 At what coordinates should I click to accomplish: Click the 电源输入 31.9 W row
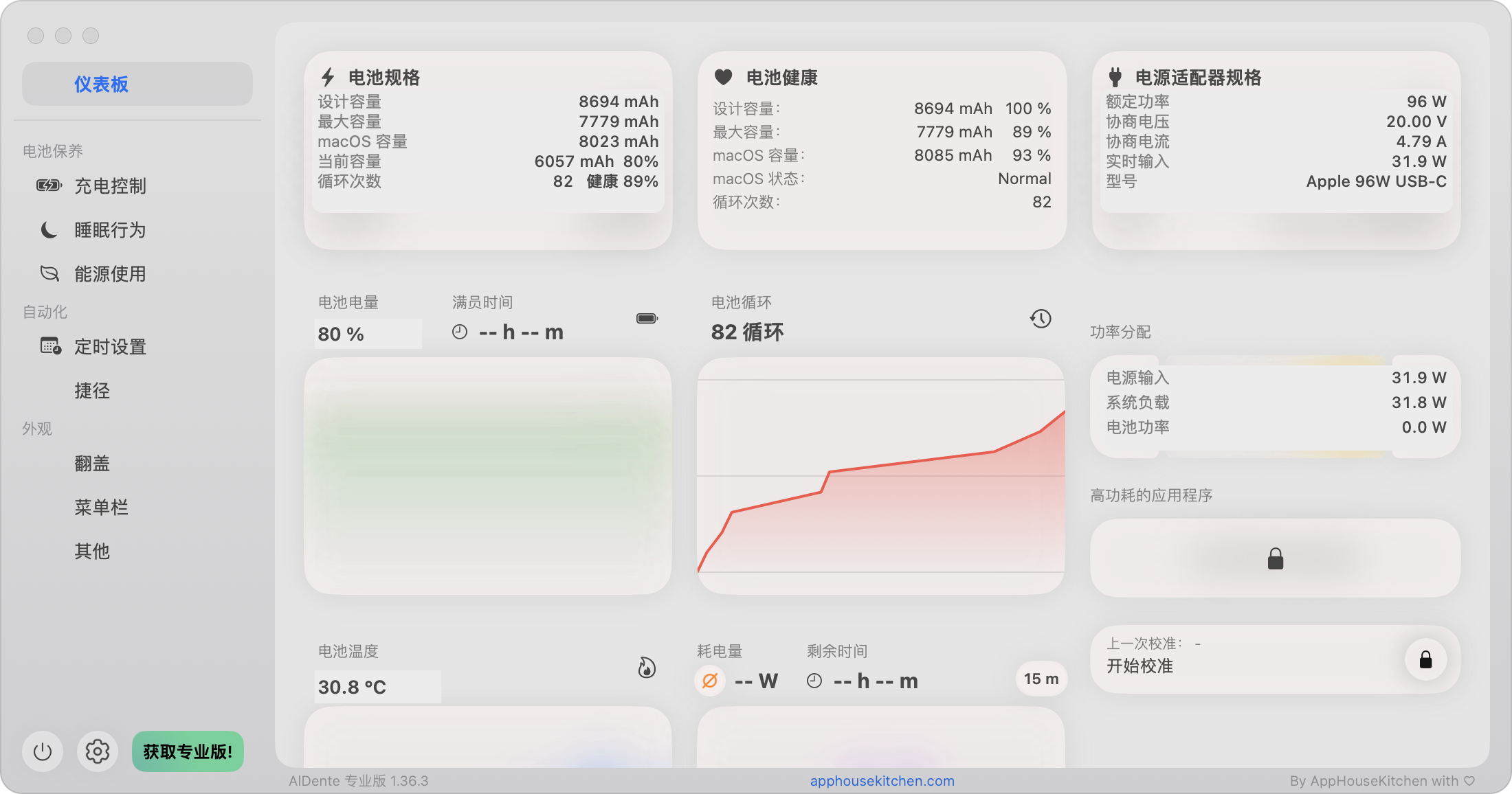1276,378
